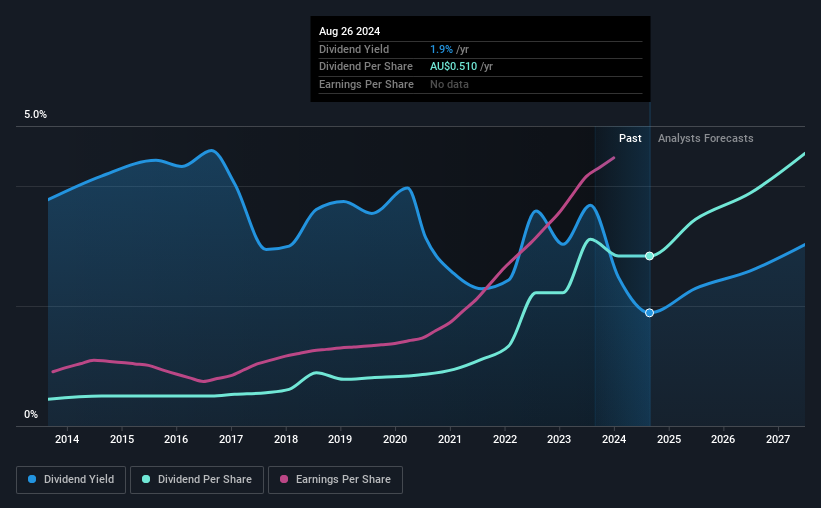The width and height of the screenshot is (821, 508).
Task: Click the AU$0.510 dividend per share value
Action: (x=453, y=67)
